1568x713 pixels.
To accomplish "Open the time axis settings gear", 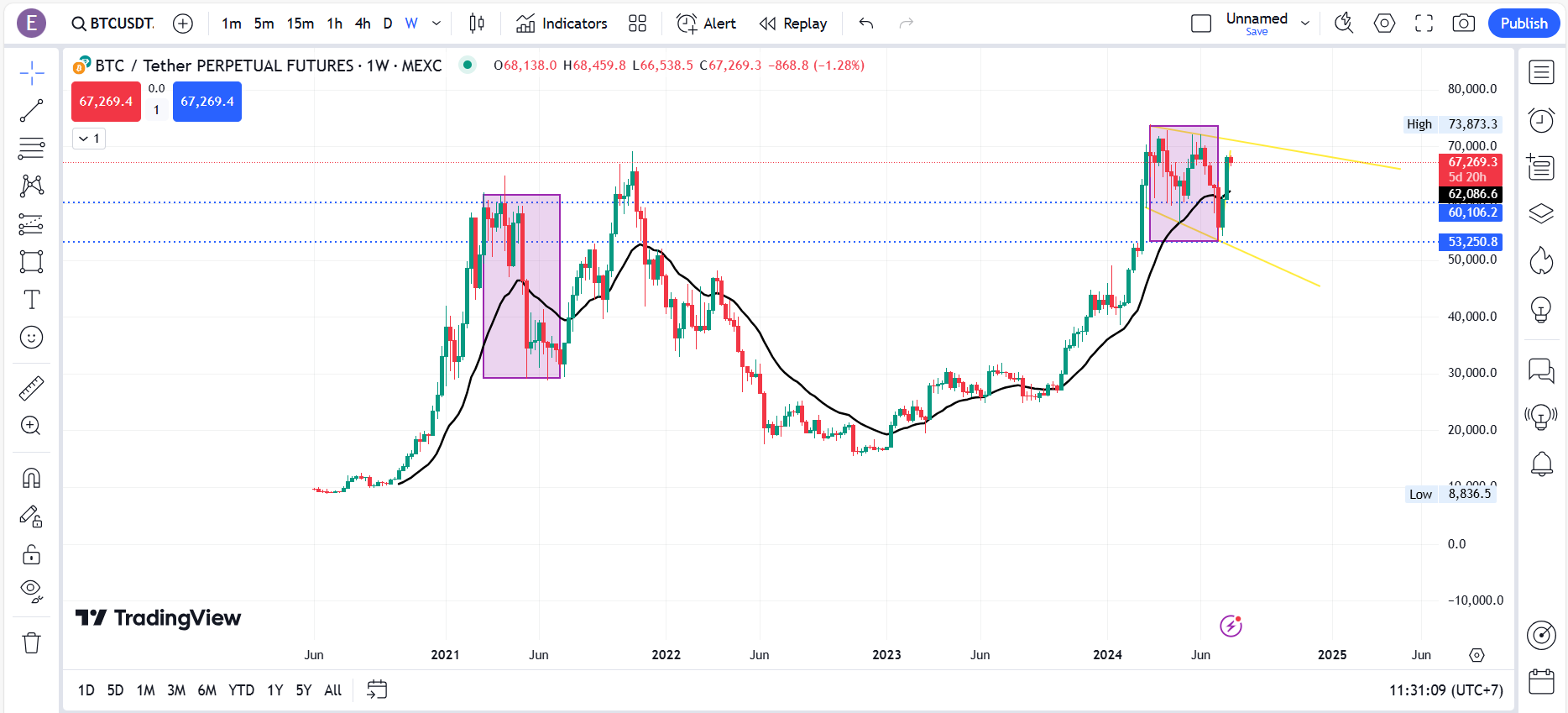I will pyautogui.click(x=1477, y=655).
